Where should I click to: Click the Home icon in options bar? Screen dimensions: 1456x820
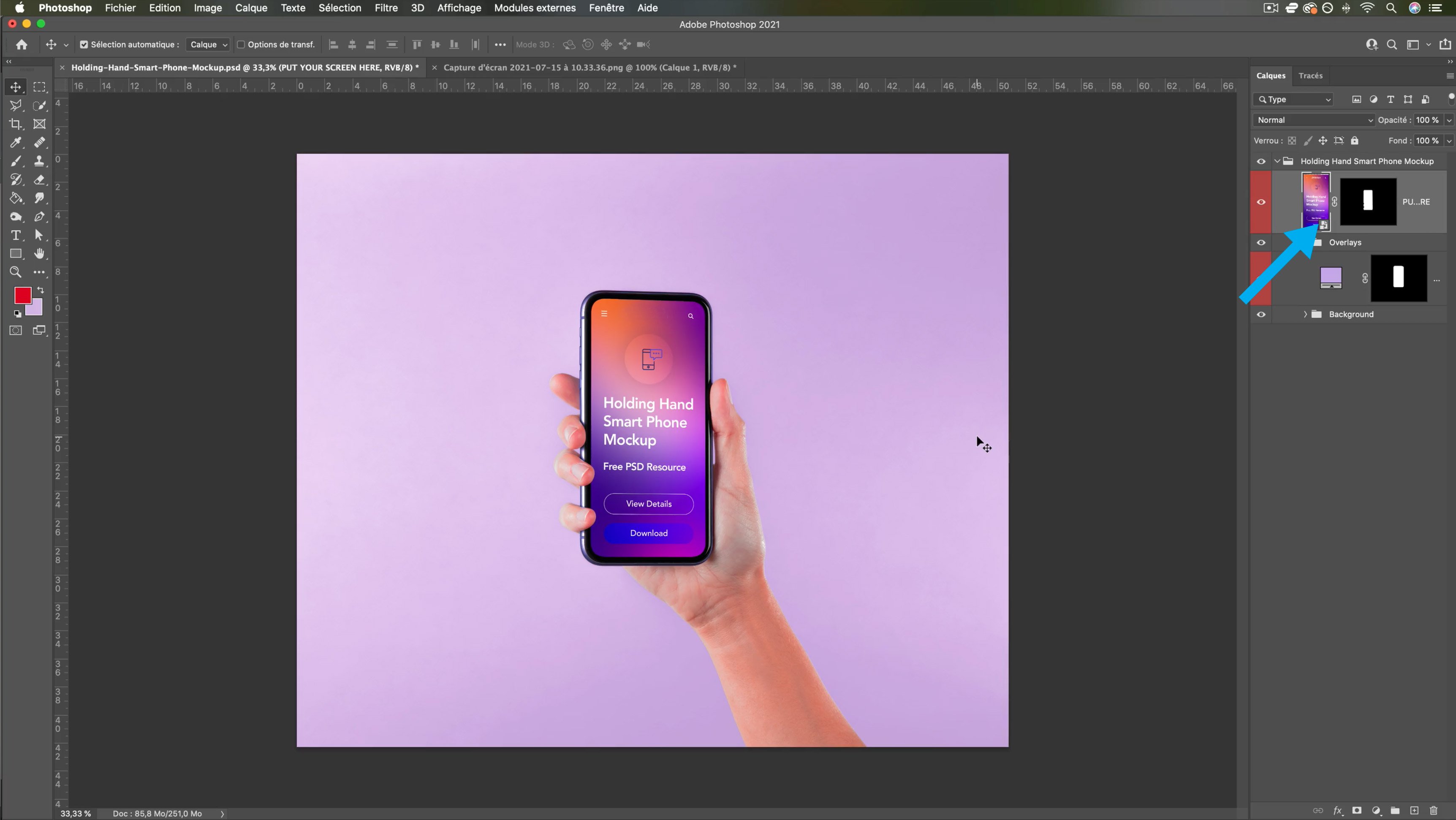[x=22, y=45]
